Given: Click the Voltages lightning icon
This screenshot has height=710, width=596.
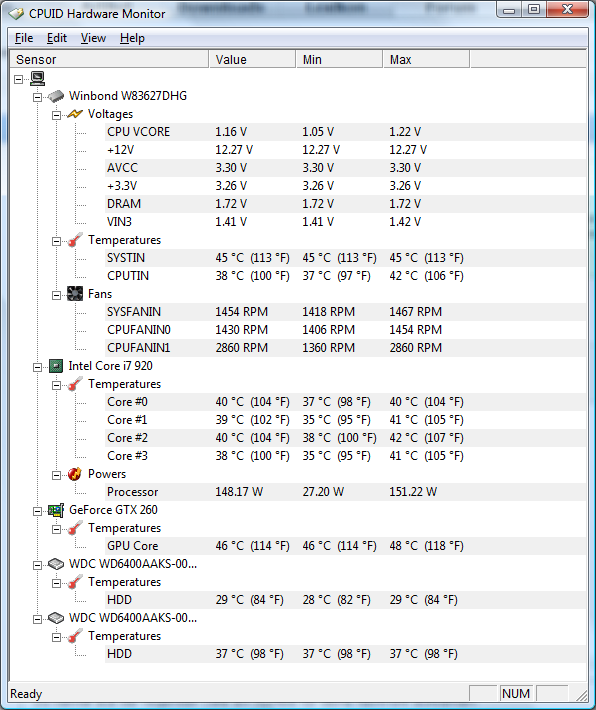Looking at the screenshot, I should 75,114.
